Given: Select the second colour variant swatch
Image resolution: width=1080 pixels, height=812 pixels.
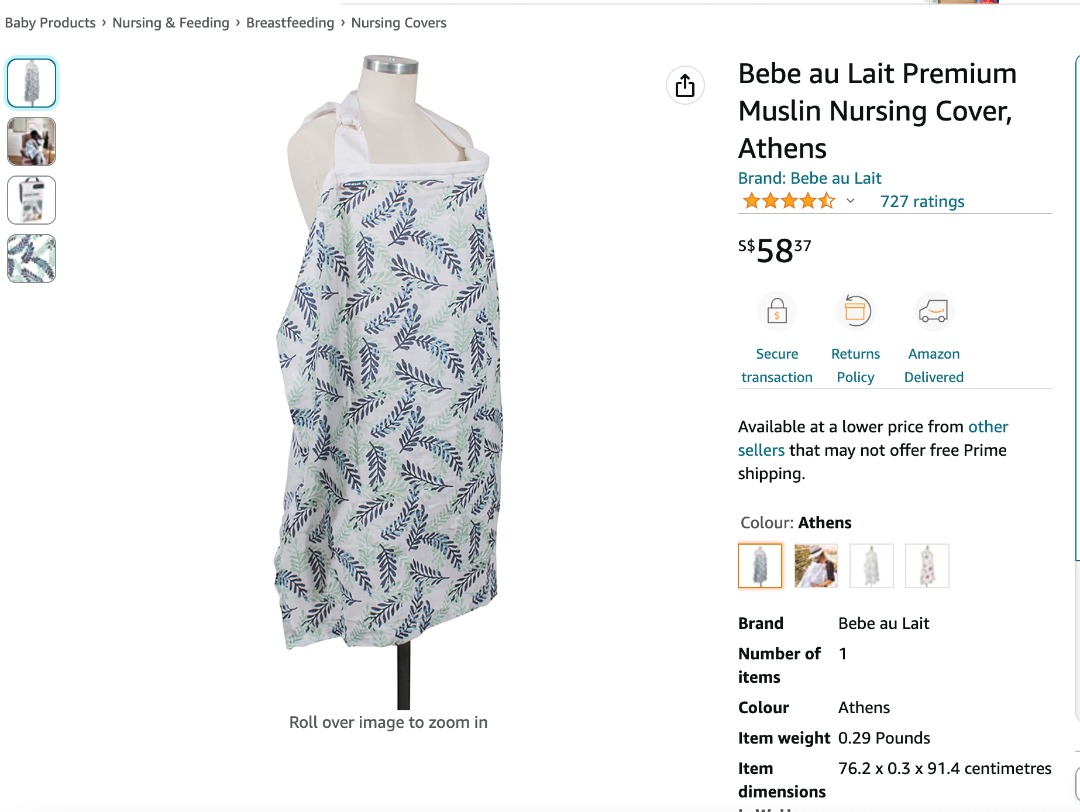Looking at the screenshot, I should [x=816, y=565].
